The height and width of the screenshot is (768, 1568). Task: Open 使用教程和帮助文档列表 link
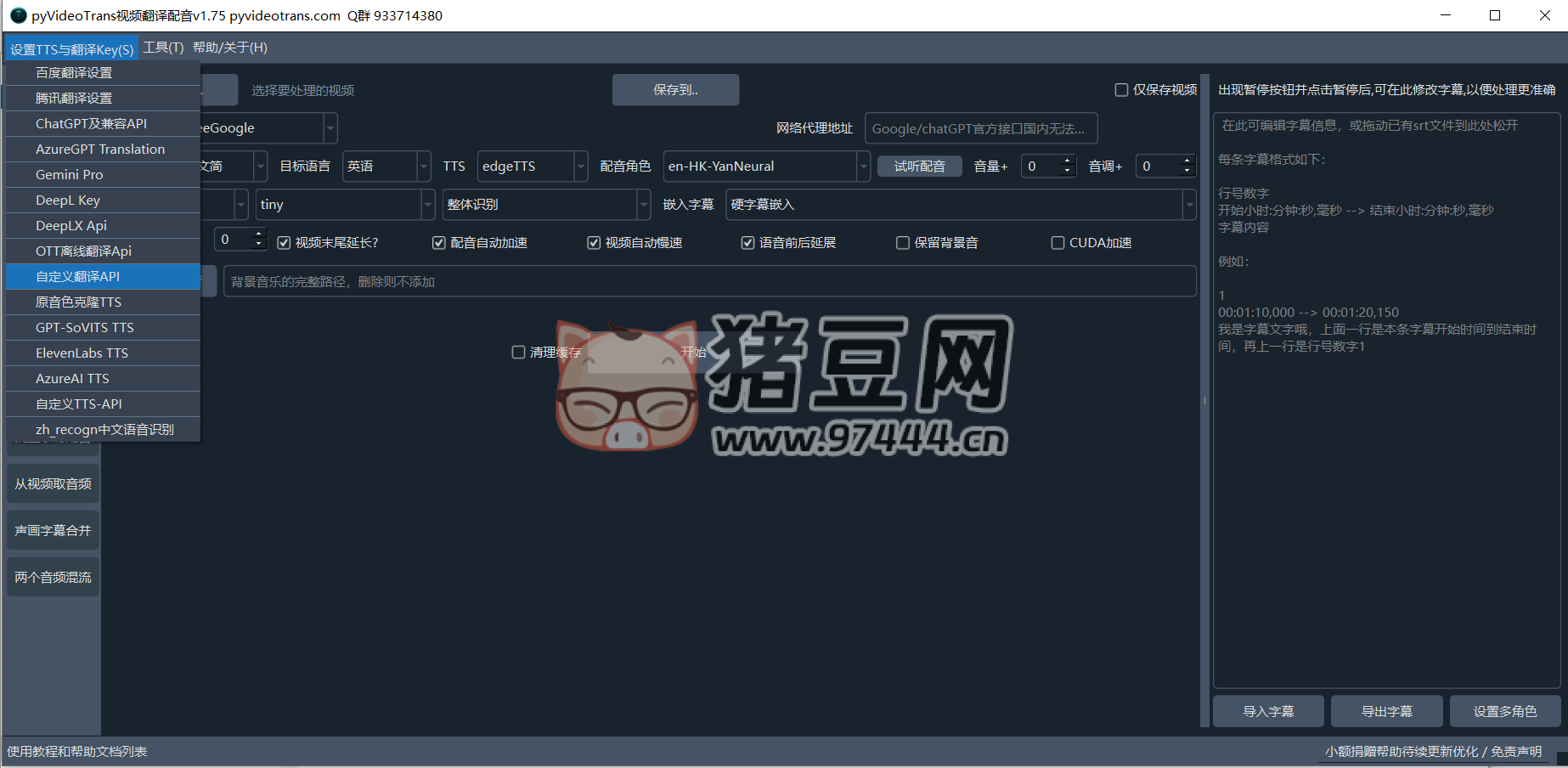coord(77,752)
